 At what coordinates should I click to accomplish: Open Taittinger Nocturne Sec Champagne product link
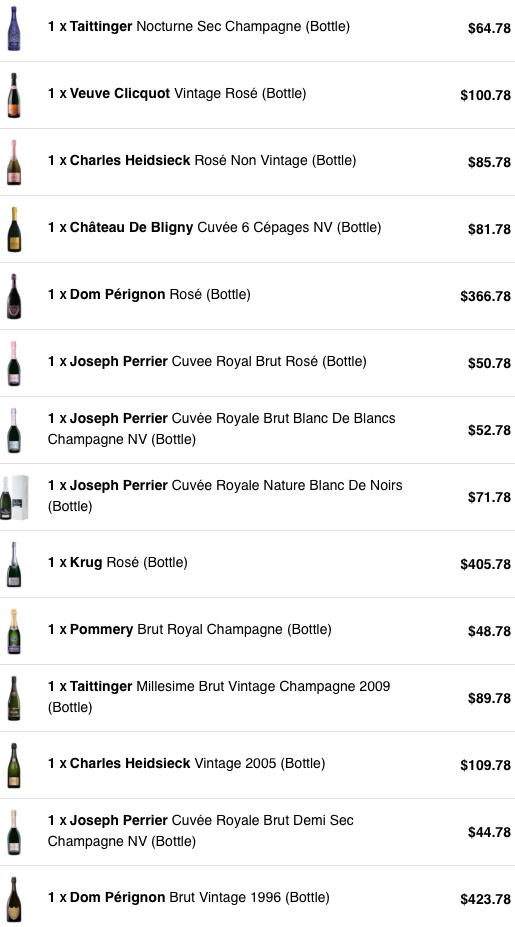(x=199, y=27)
